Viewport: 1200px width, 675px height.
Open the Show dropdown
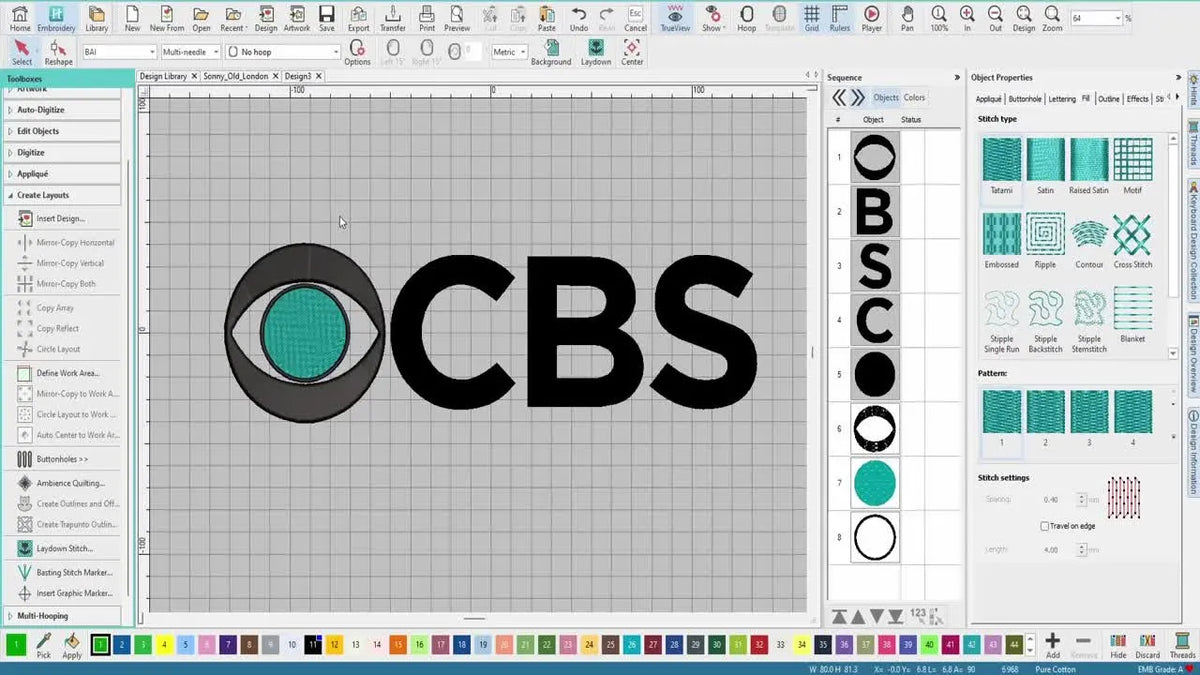click(x=712, y=18)
